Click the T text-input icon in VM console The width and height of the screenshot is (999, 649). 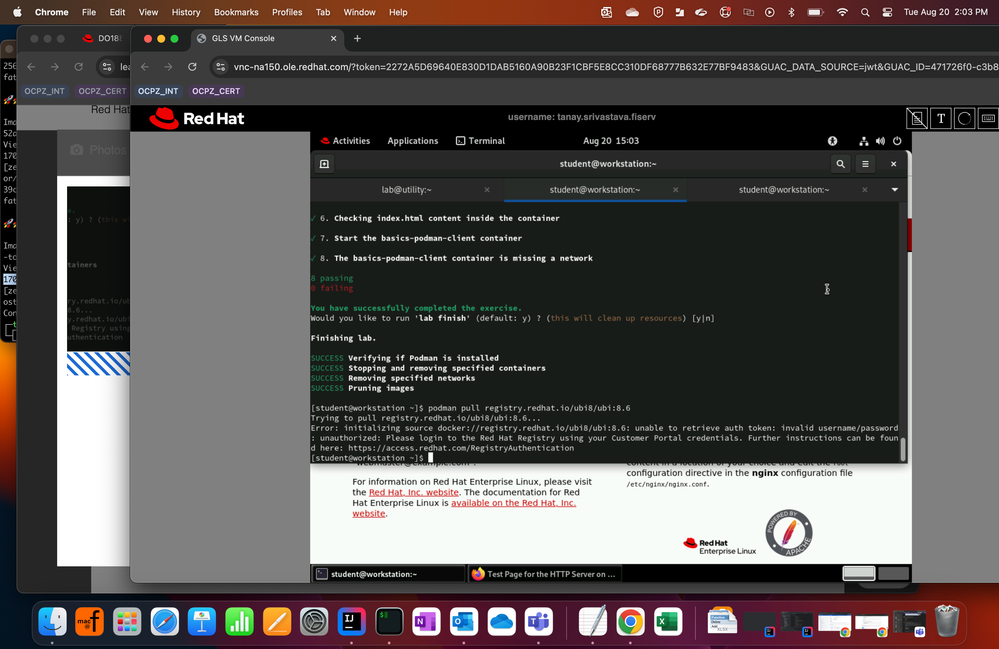940,118
